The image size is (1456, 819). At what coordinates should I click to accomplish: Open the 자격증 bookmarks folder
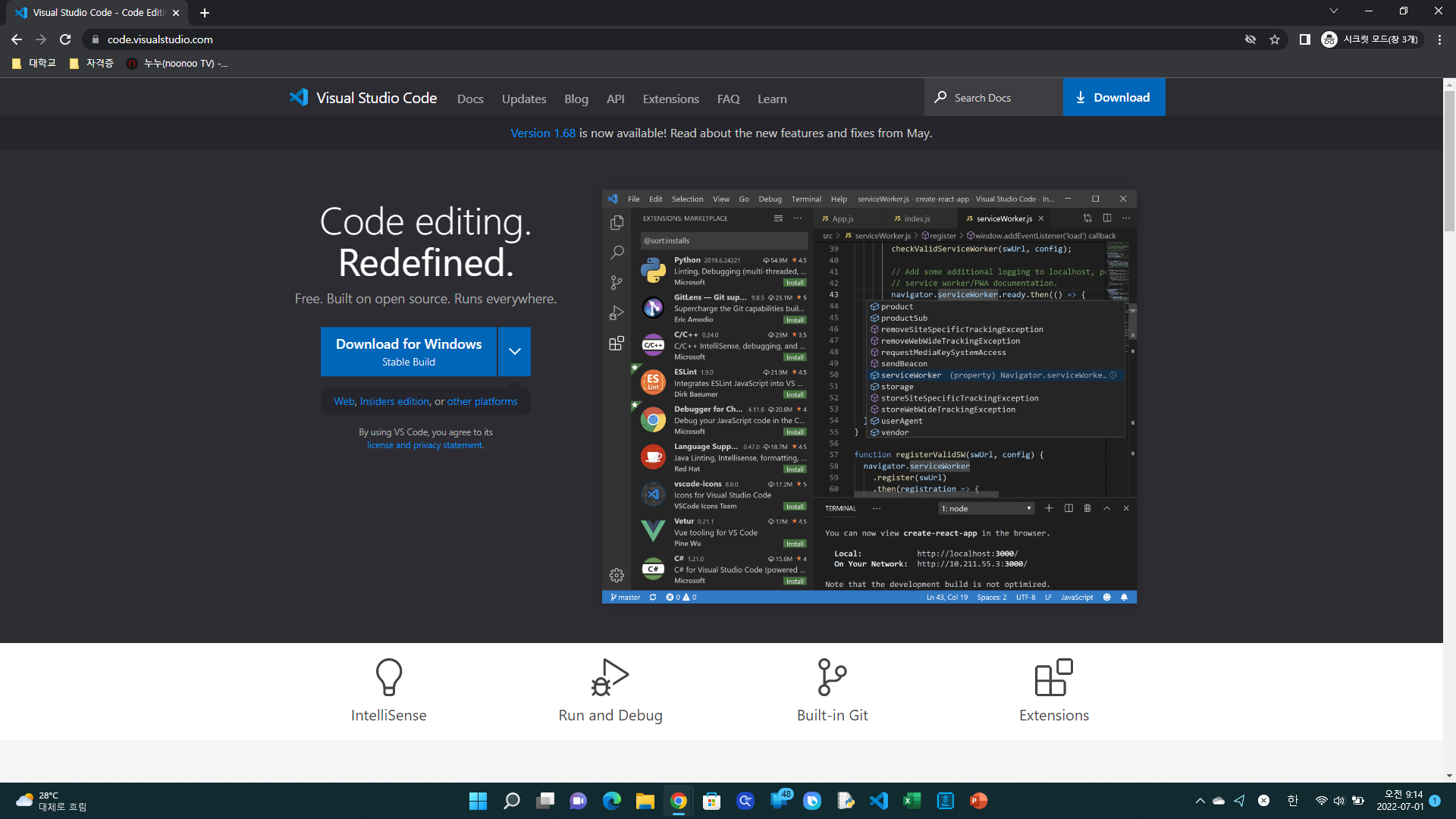pos(91,63)
